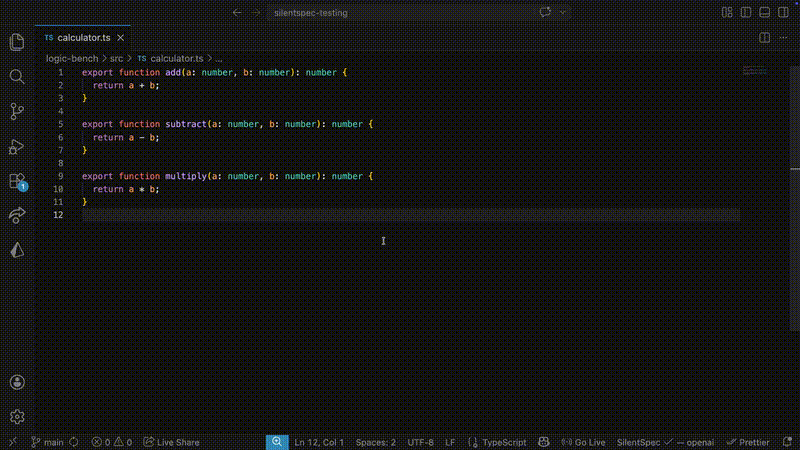Click the Prettier status item

pos(748,442)
